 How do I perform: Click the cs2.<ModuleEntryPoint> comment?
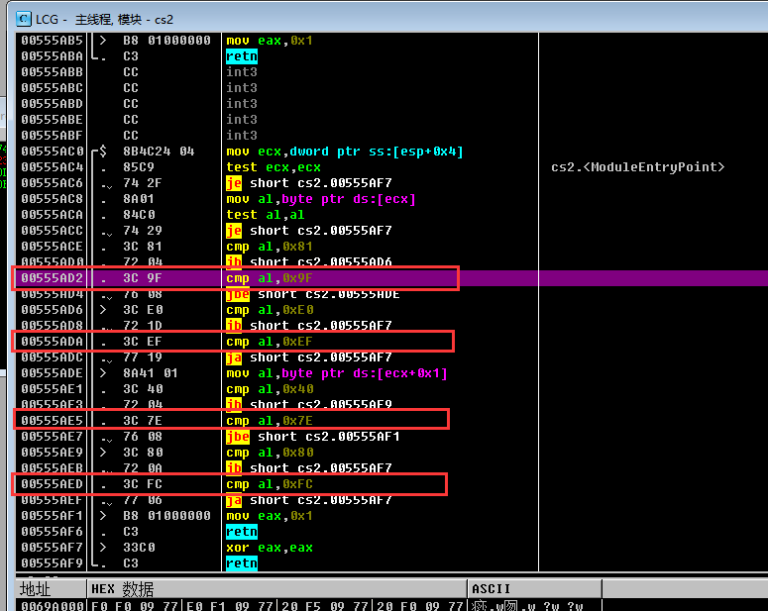click(637, 167)
